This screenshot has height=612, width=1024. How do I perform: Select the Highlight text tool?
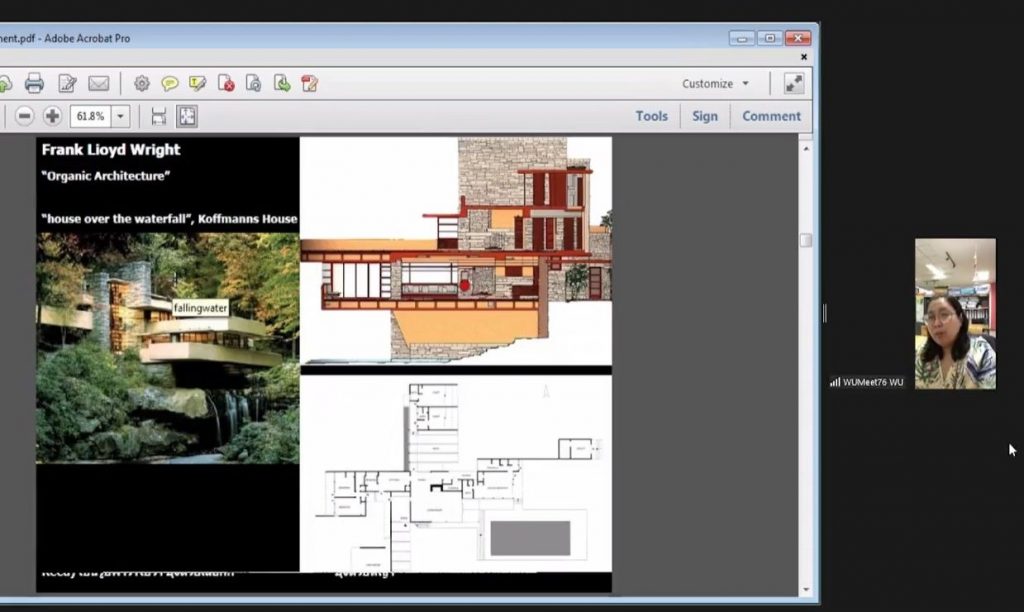[x=198, y=83]
